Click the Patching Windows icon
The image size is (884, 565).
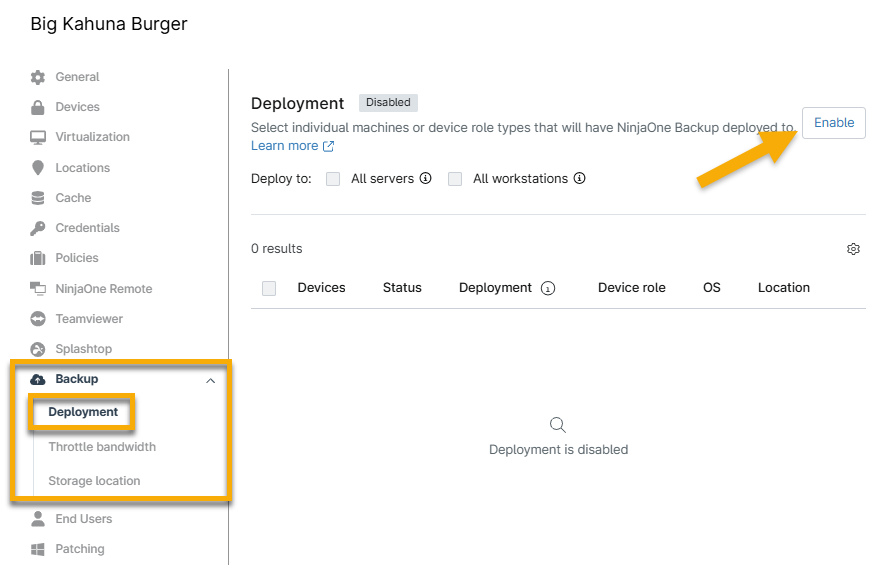pos(38,549)
